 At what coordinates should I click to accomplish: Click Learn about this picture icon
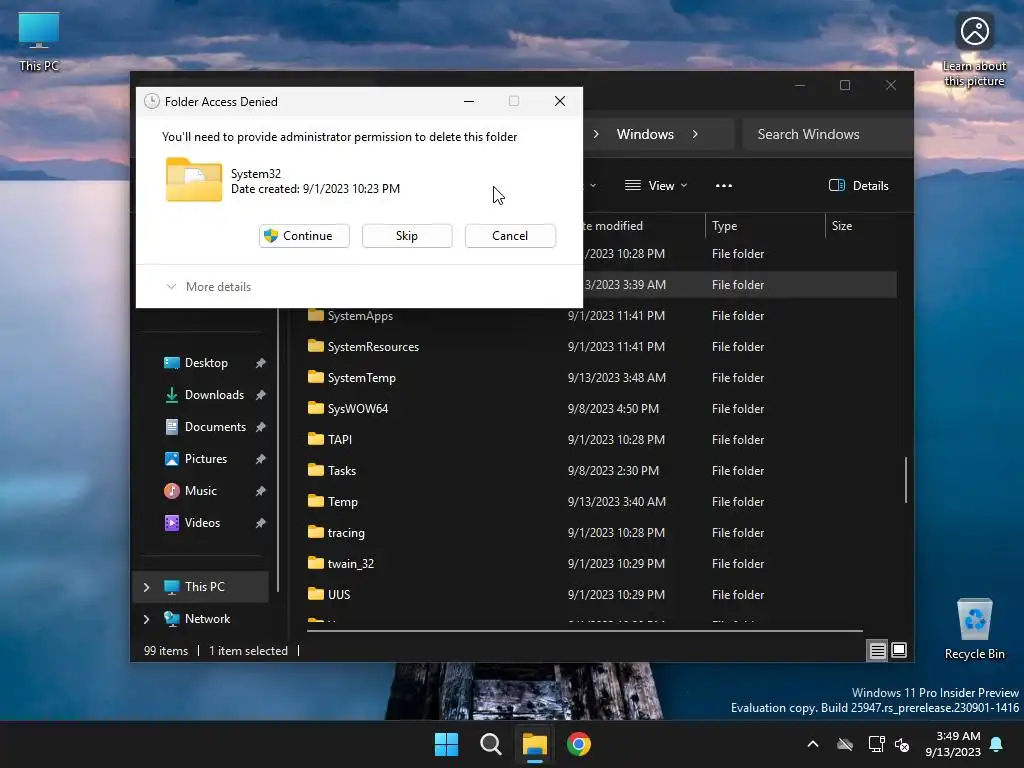point(974,50)
